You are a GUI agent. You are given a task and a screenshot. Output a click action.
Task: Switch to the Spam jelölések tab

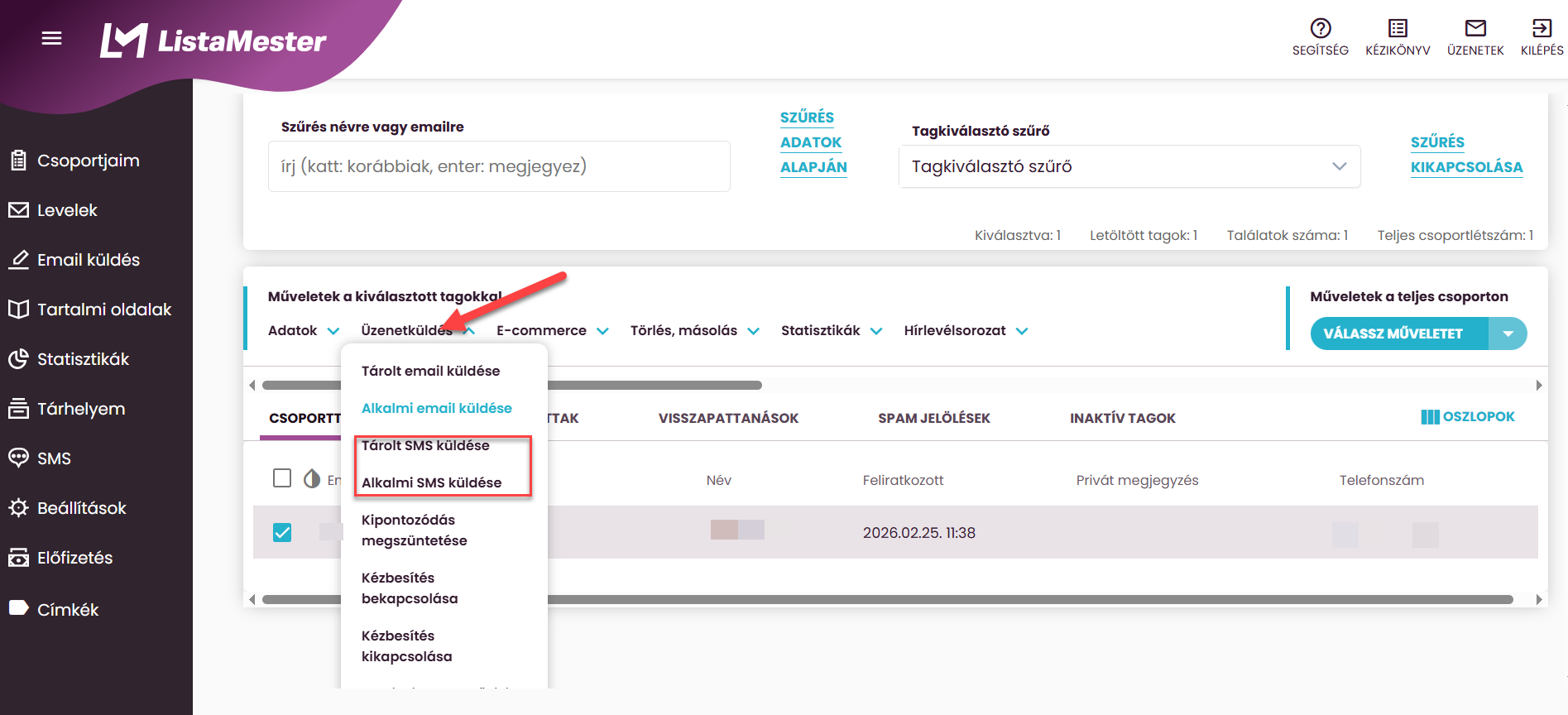point(934,418)
